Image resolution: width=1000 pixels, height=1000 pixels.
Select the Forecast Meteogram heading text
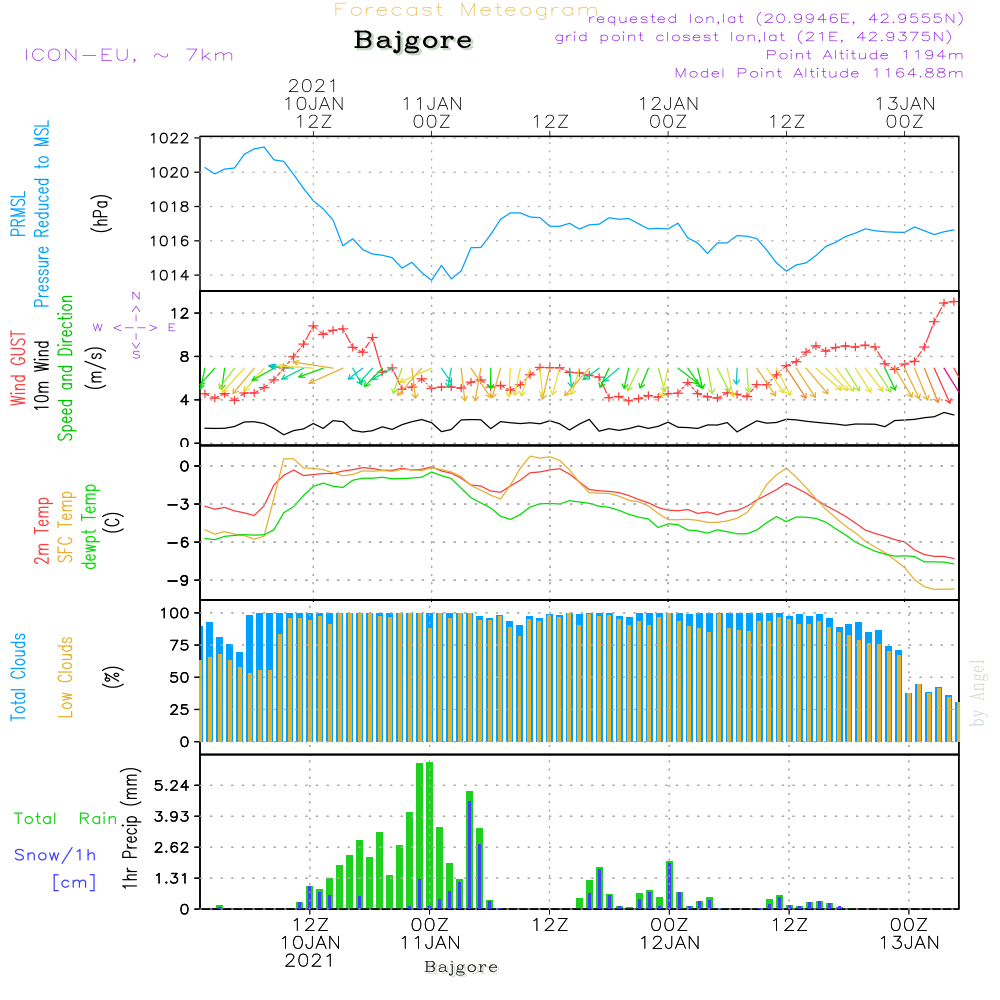[465, 11]
